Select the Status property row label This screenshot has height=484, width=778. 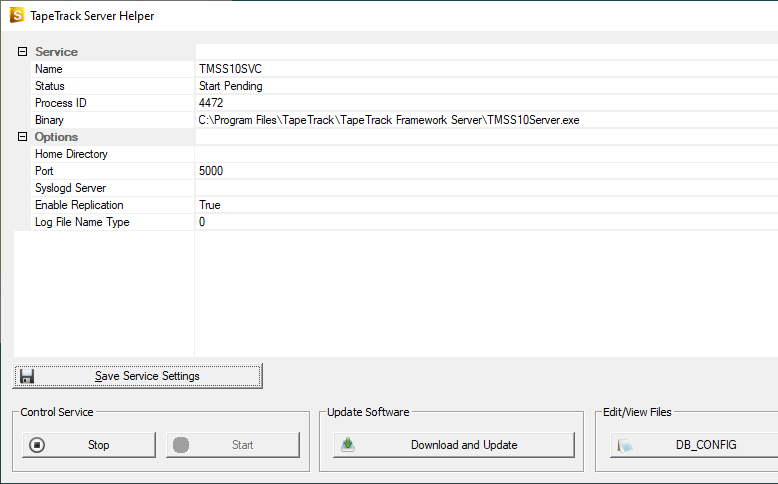[50, 86]
